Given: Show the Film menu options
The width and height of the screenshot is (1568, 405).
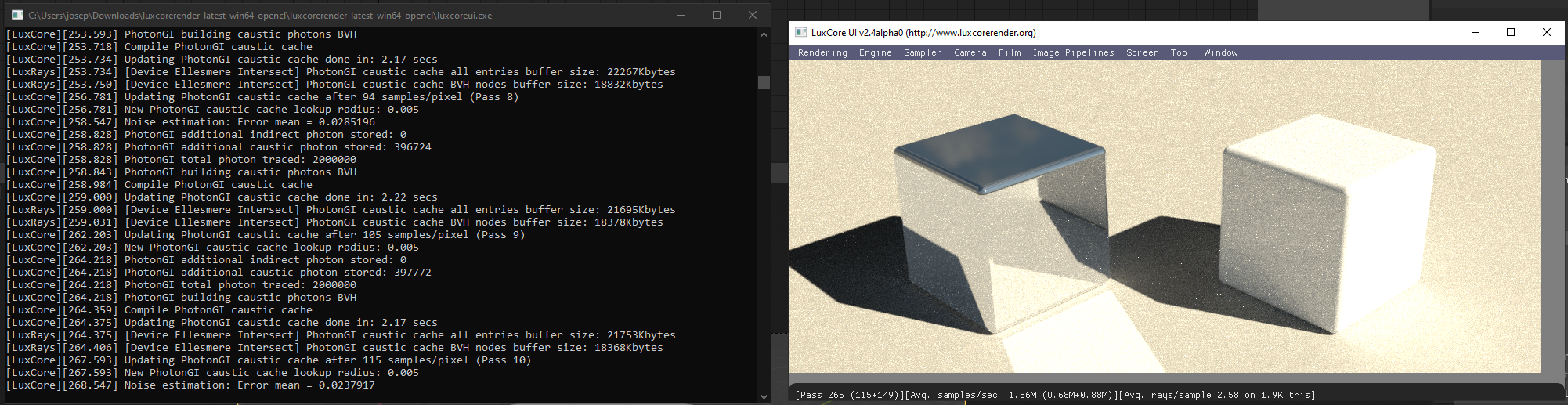Looking at the screenshot, I should point(1010,52).
